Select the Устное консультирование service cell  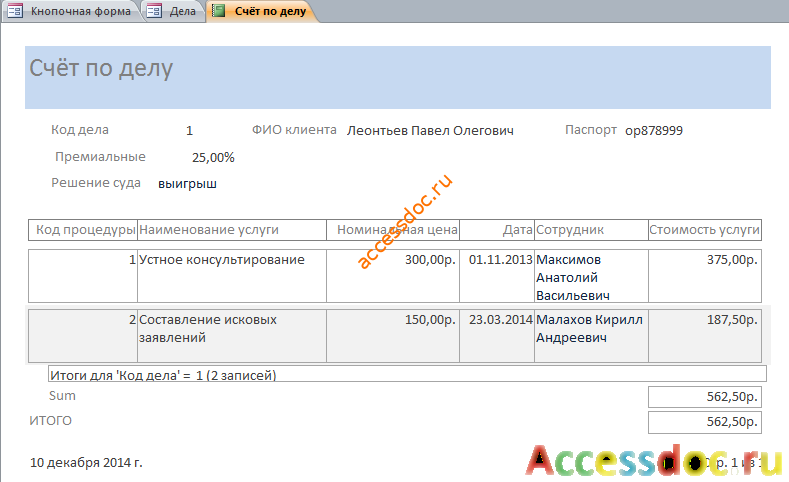(232, 276)
